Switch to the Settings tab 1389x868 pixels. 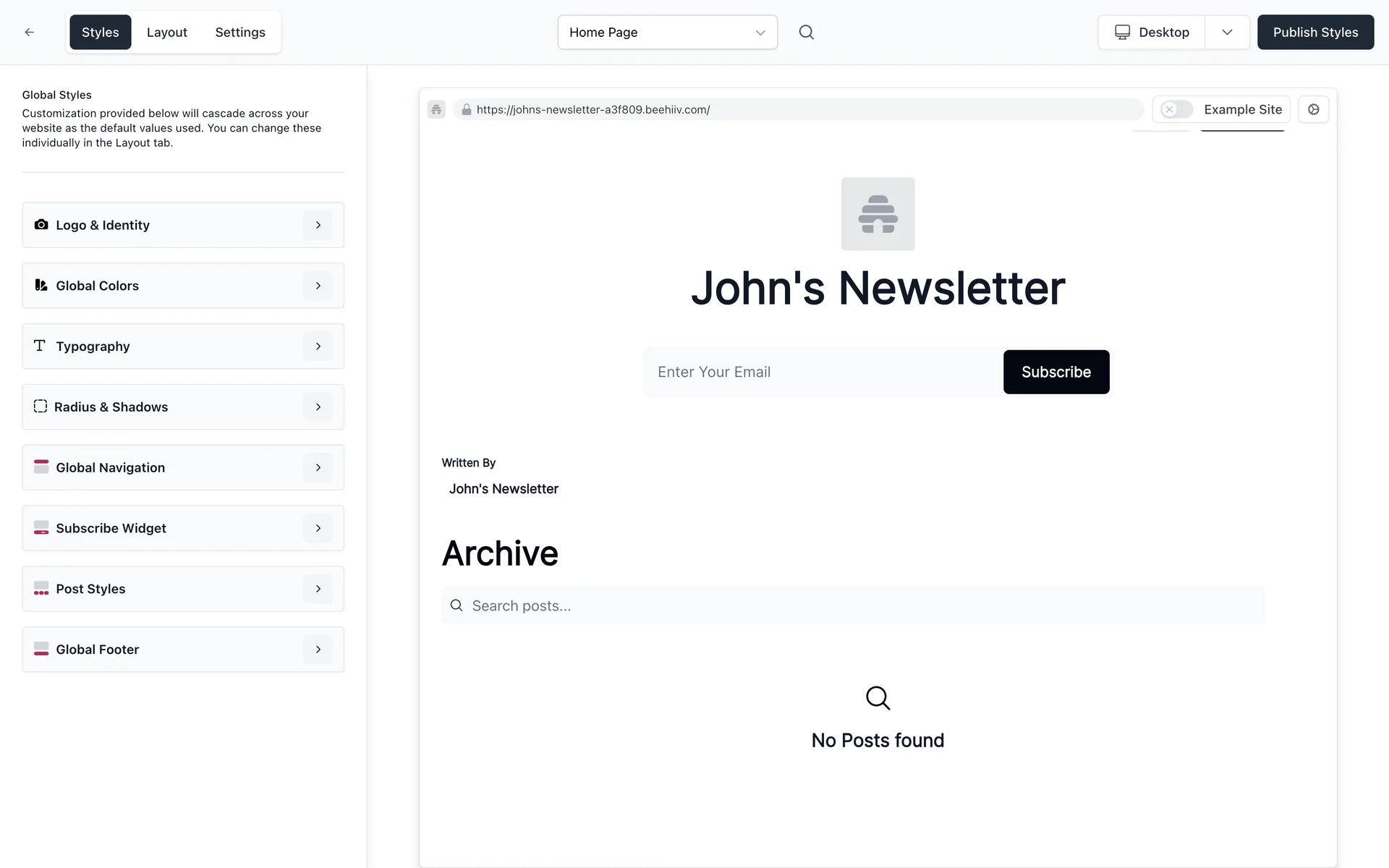240,32
